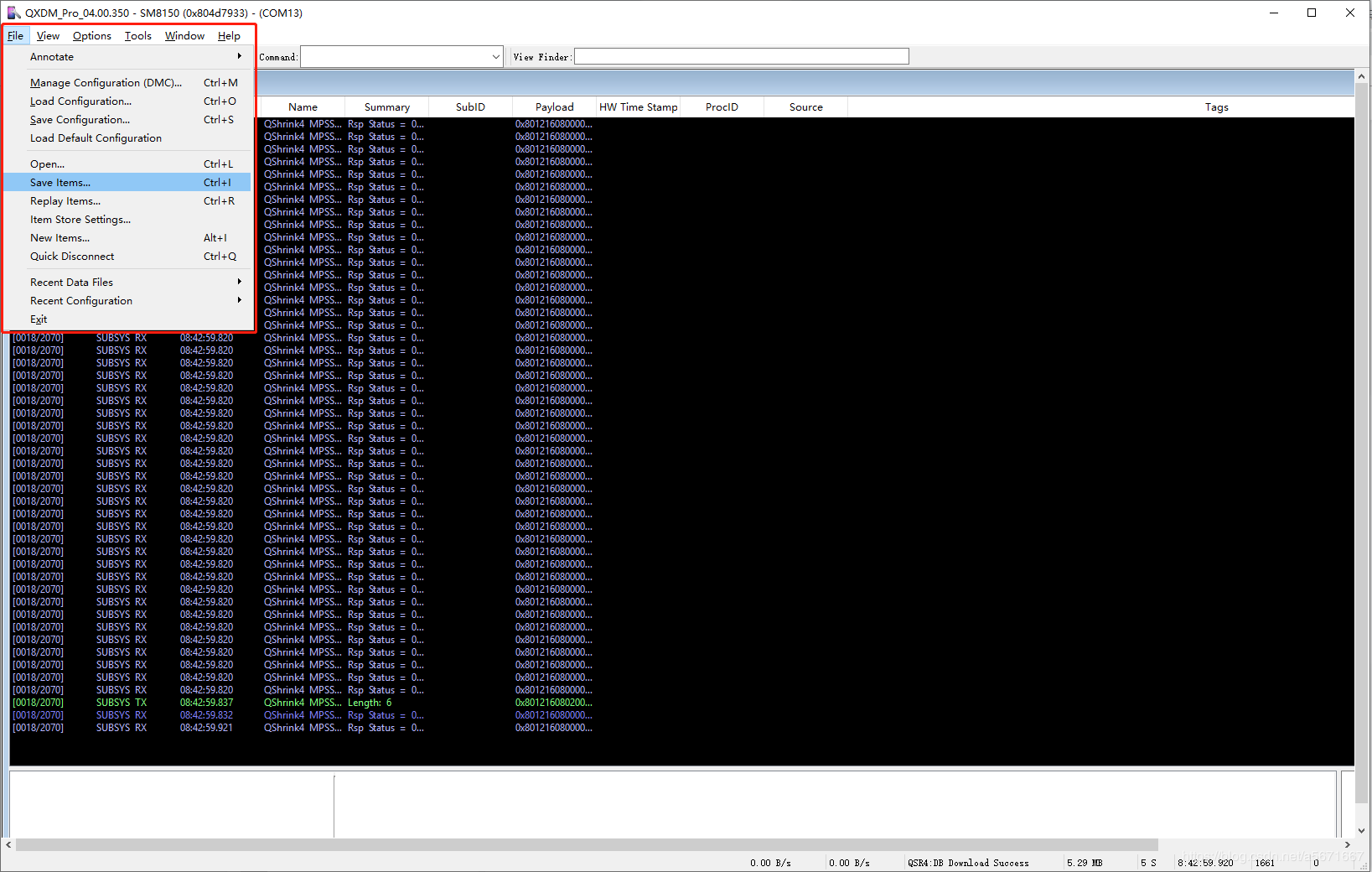Select Open... from File menu
Screen dimensions: 1372x872
[127, 164]
